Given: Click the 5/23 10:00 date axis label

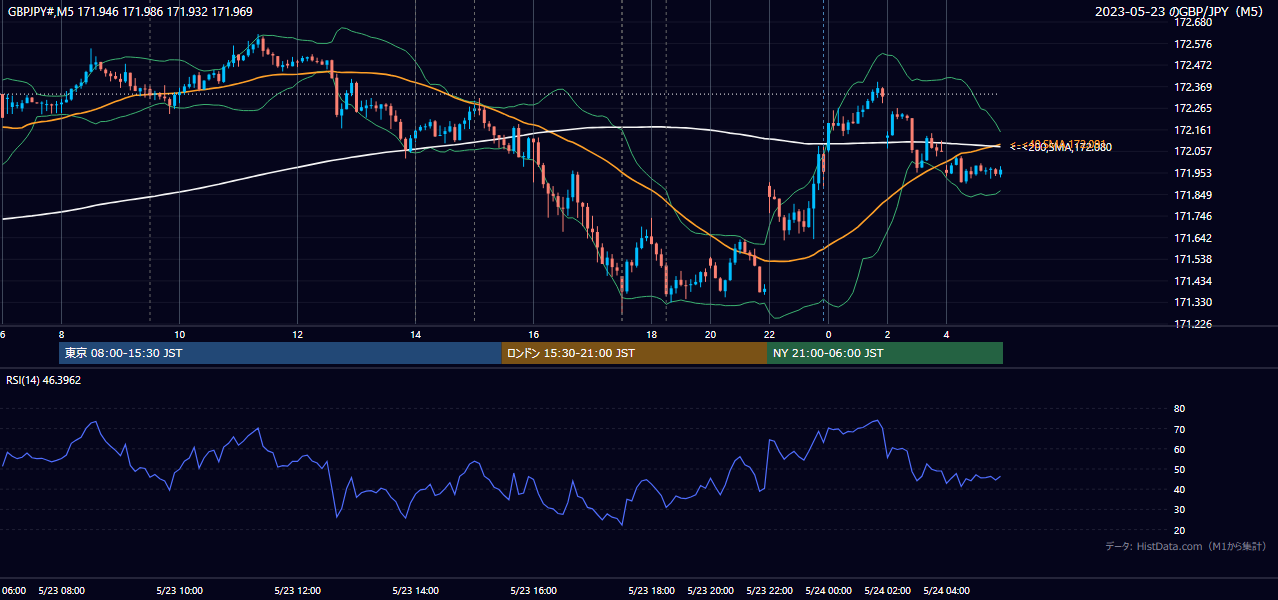Looking at the screenshot, I should pyautogui.click(x=180, y=590).
